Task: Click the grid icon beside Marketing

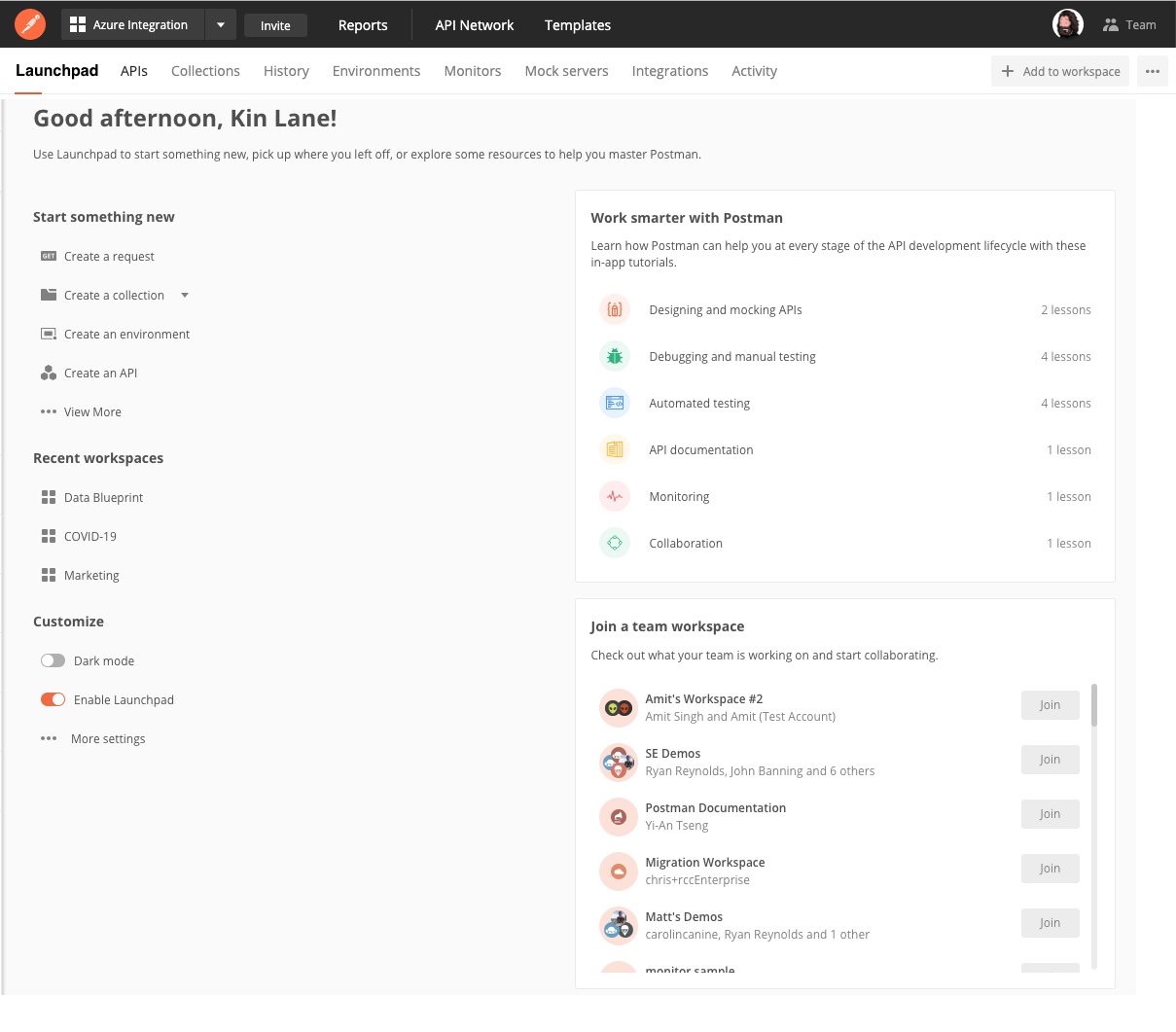Action: tap(49, 575)
